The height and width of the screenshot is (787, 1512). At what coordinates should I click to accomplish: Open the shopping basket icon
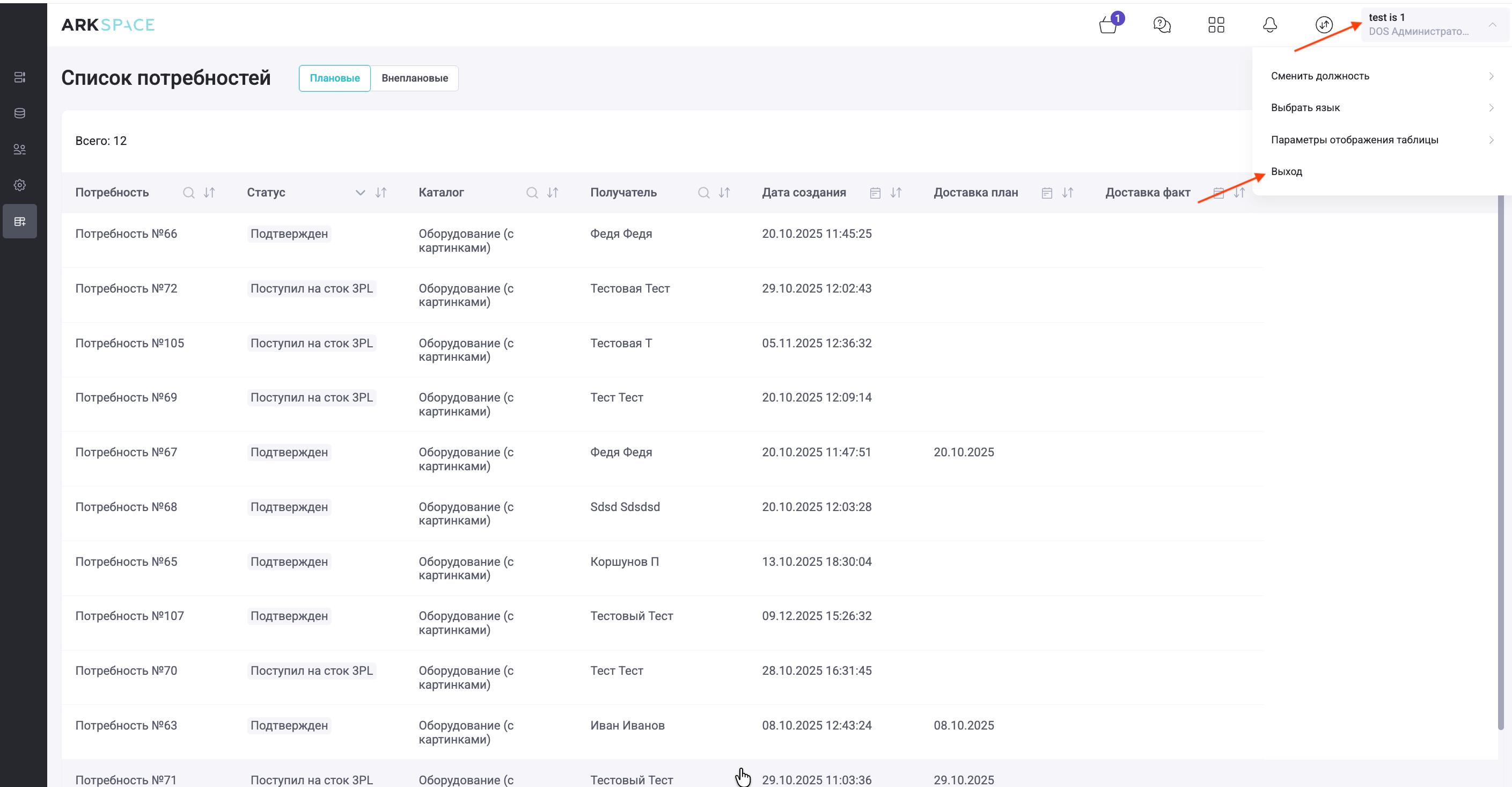[1108, 25]
